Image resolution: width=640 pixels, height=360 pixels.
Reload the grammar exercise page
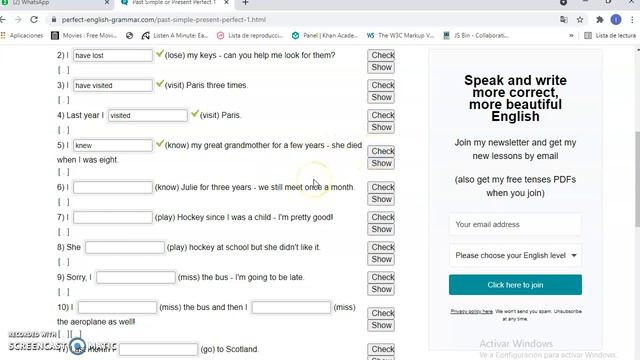[34, 20]
